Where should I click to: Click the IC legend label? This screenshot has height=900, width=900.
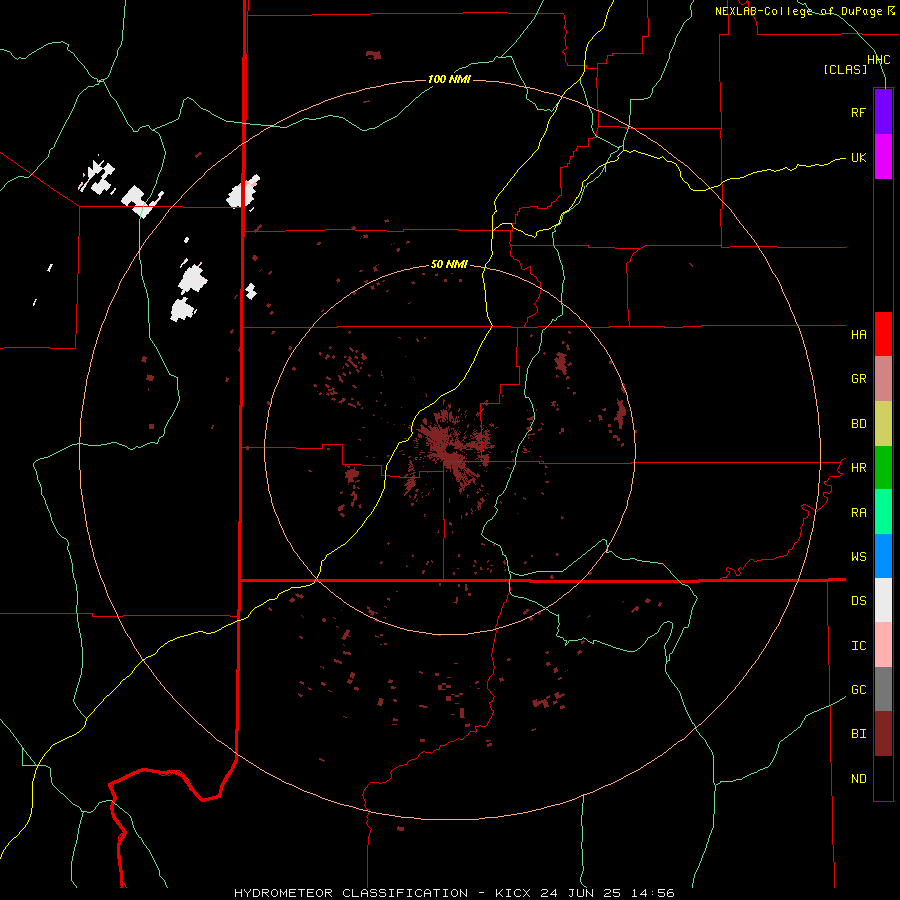(859, 645)
